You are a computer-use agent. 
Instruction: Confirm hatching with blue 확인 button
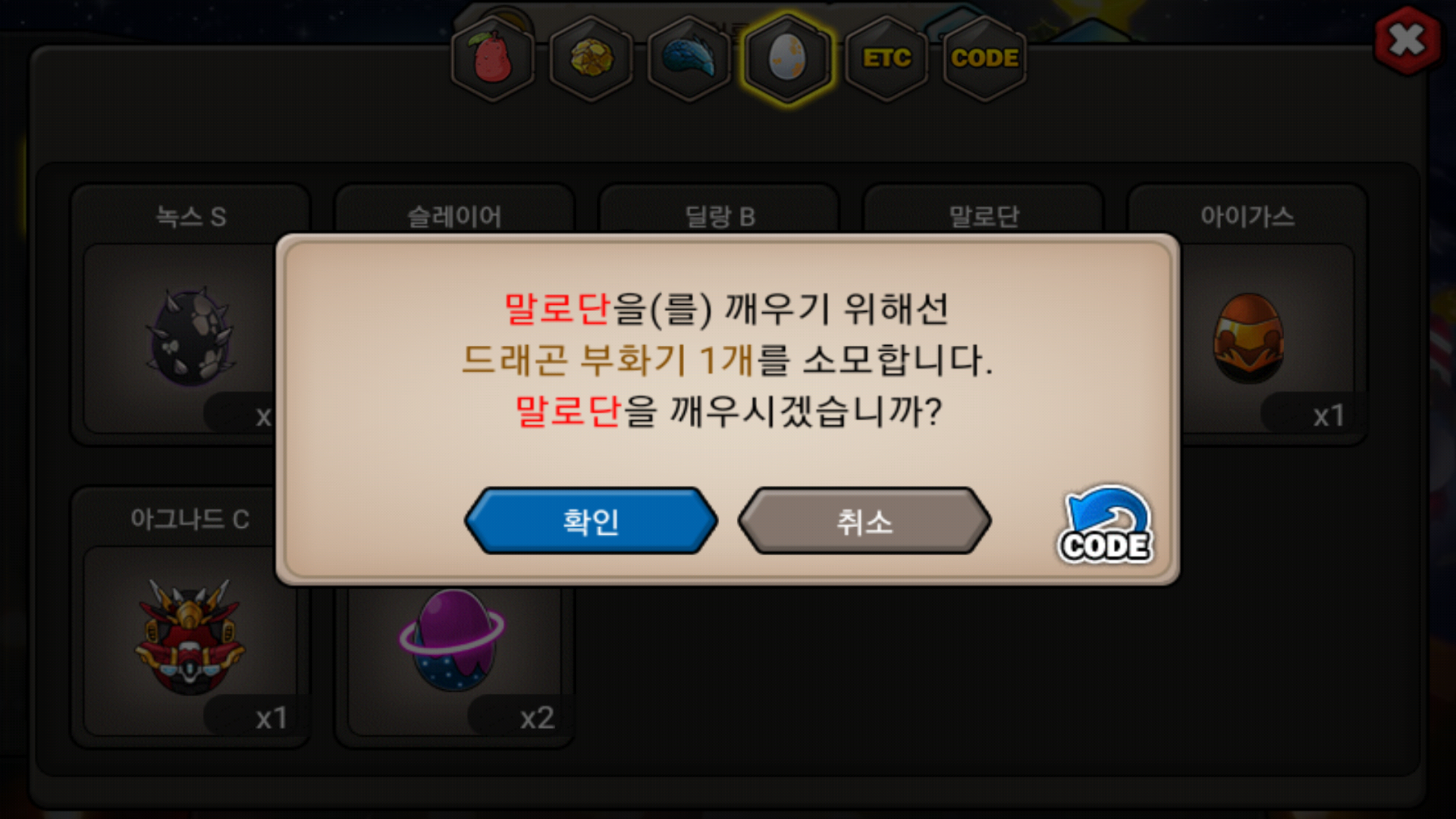coord(591,520)
